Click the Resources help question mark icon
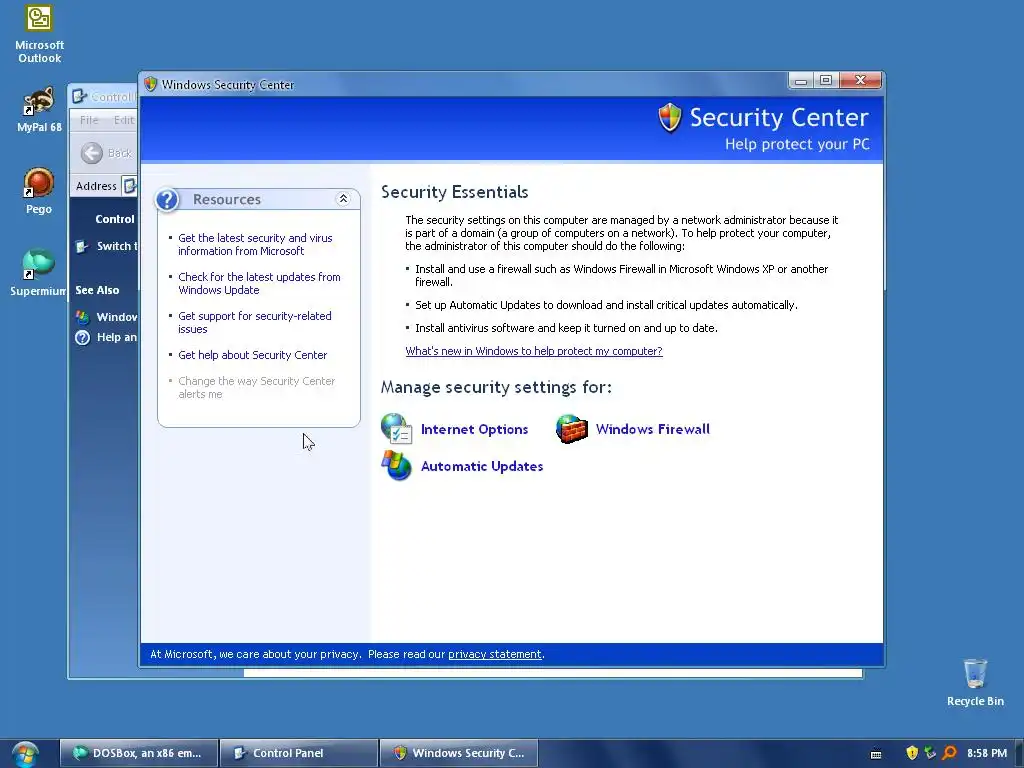This screenshot has width=1024, height=768. [x=167, y=199]
